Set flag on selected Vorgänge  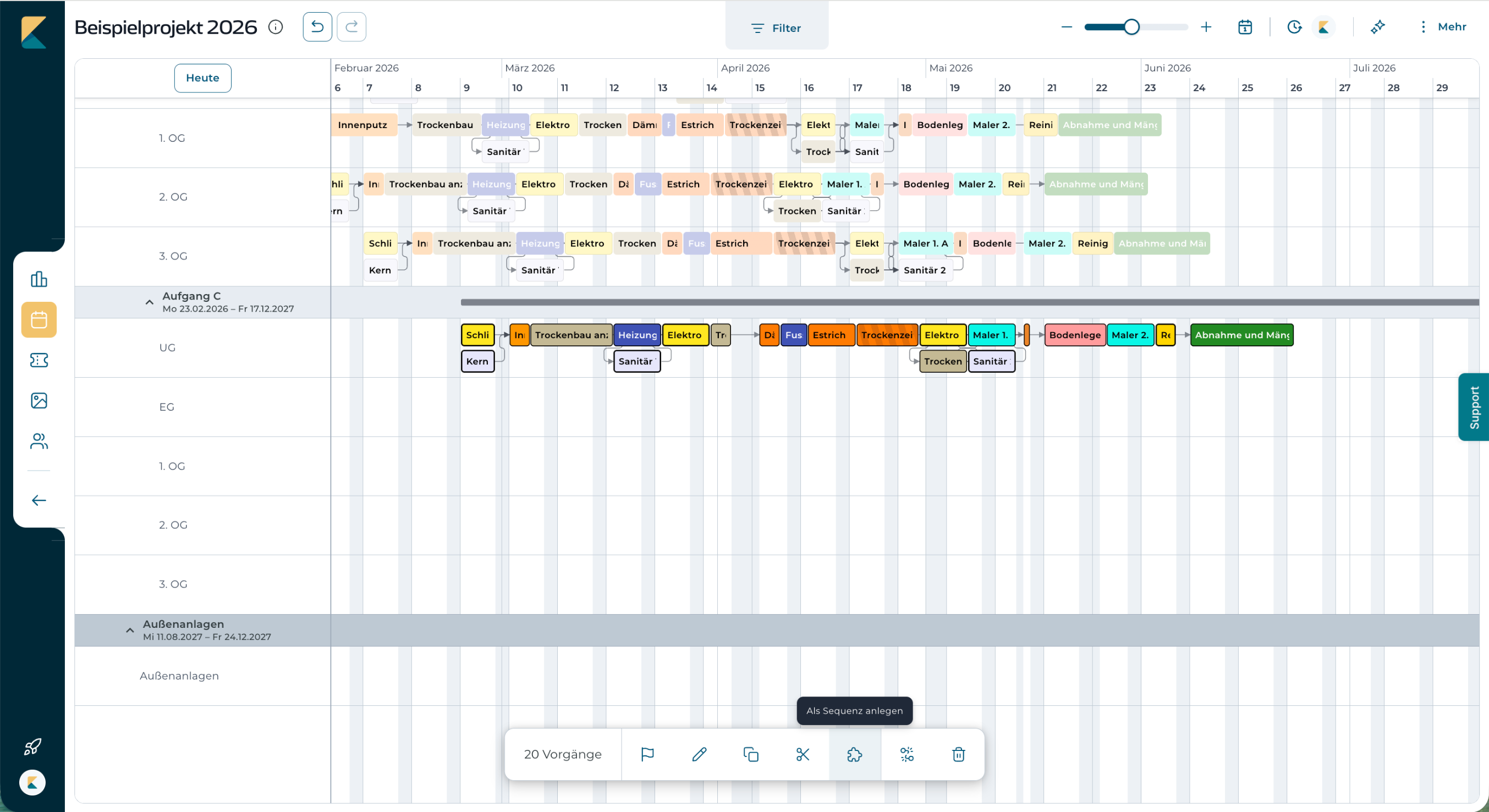647,754
